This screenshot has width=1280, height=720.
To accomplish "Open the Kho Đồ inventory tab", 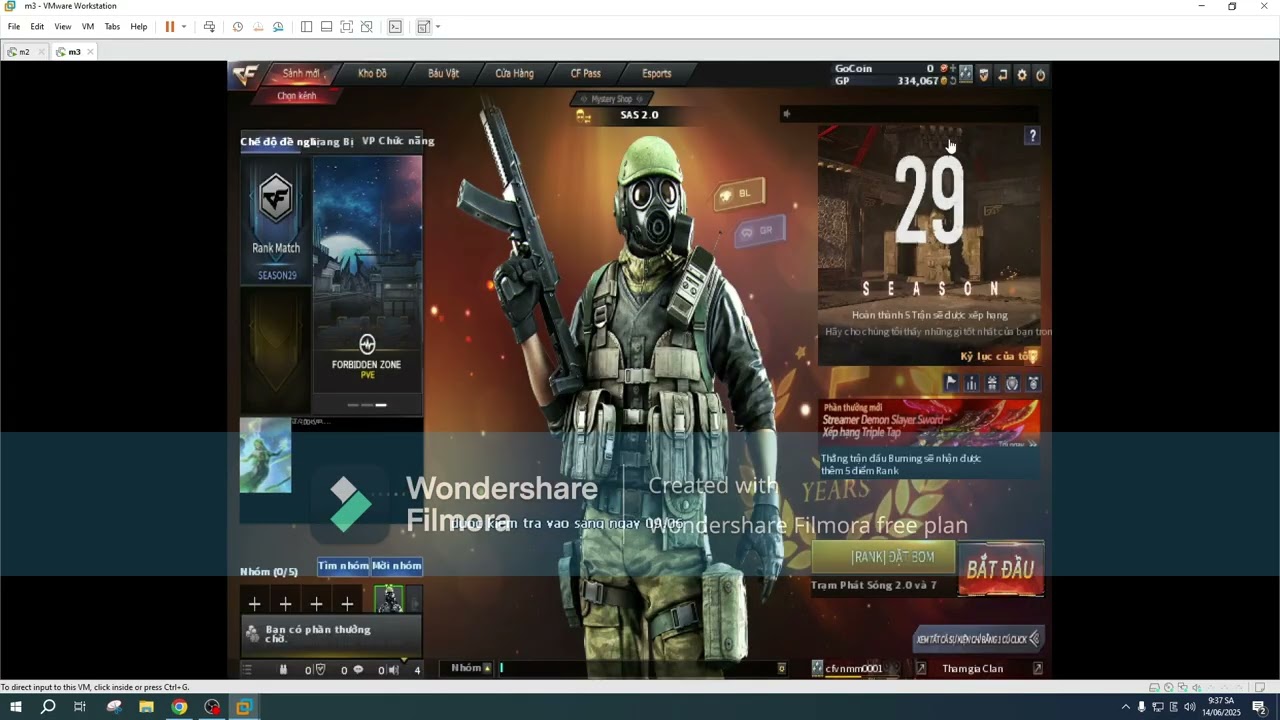I will point(372,74).
